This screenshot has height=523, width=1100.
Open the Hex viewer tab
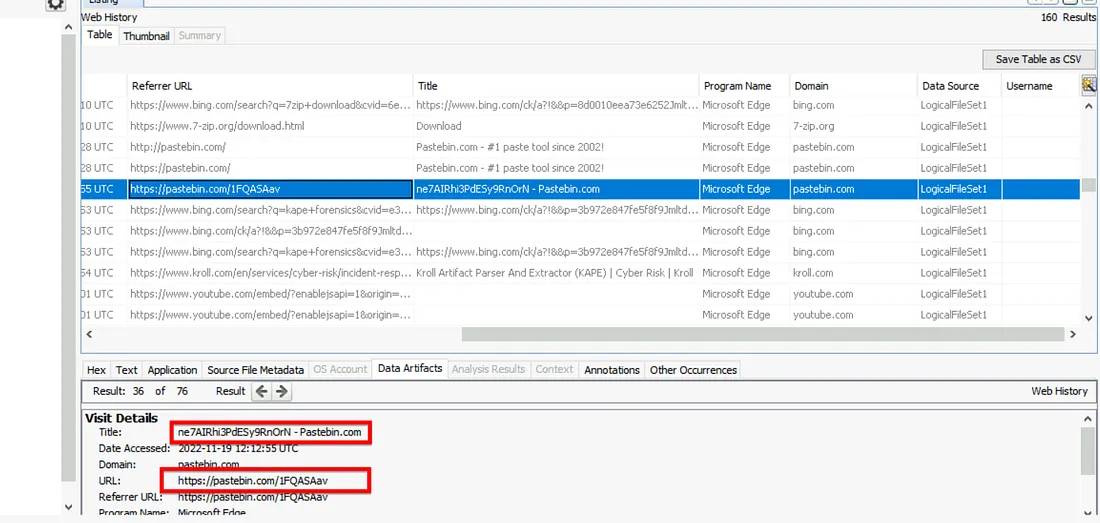coord(96,370)
